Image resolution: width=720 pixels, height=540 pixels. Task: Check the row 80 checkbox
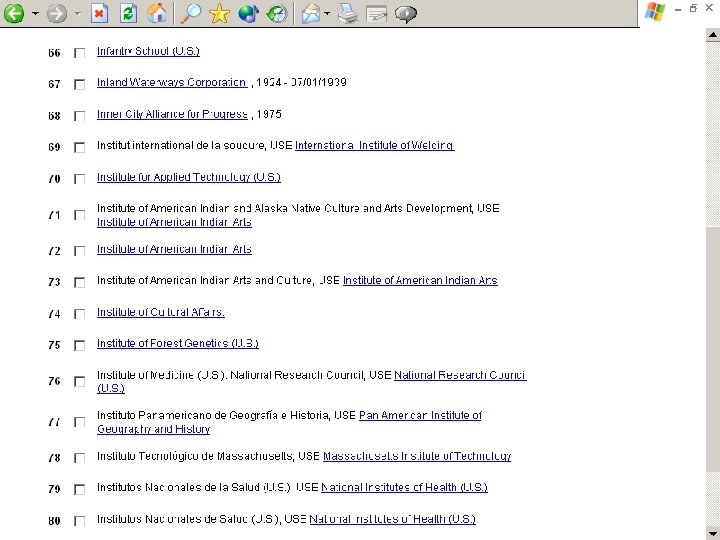click(79, 521)
